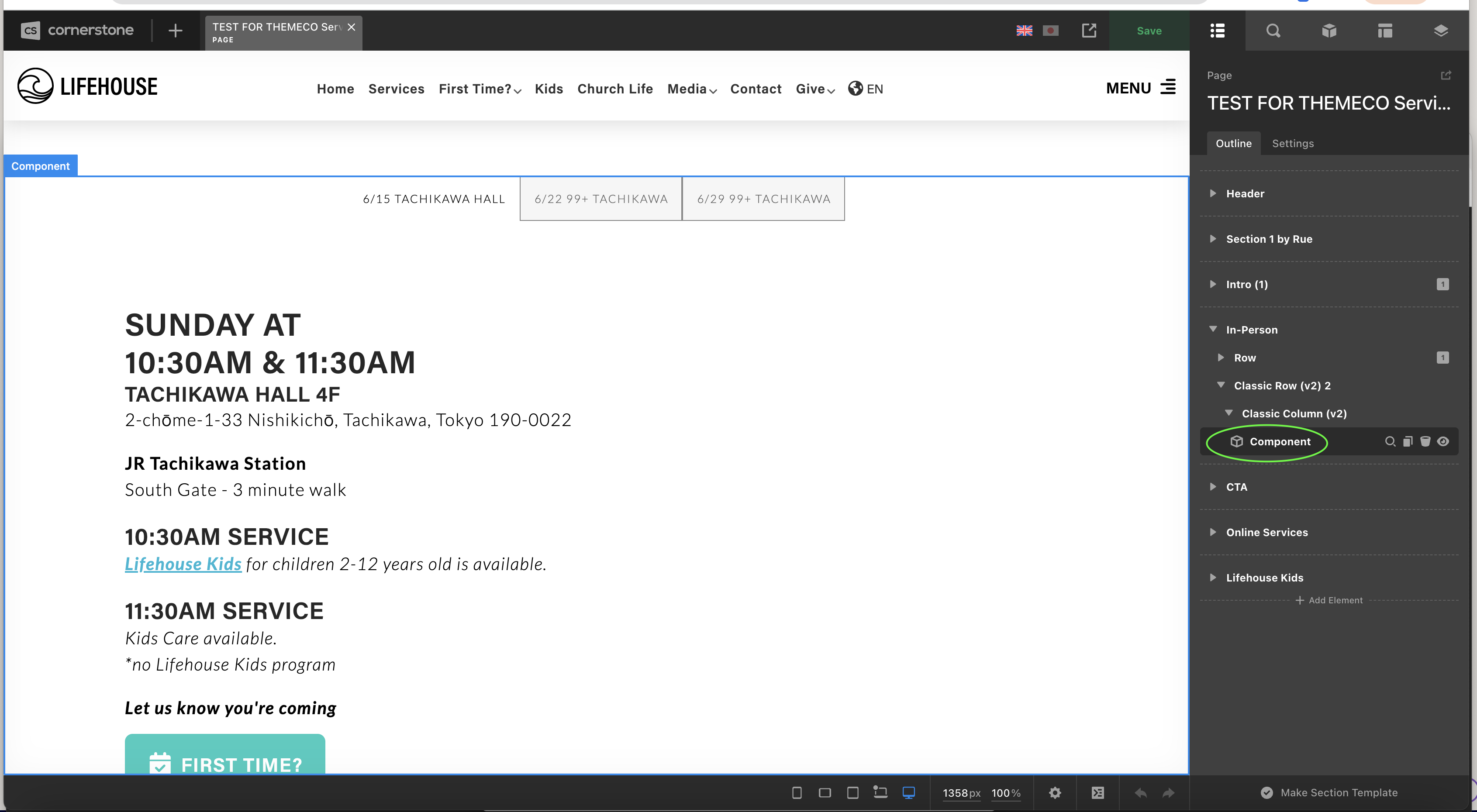Open the layout templates icon panel
This screenshot has width=1477, height=812.
(1385, 31)
